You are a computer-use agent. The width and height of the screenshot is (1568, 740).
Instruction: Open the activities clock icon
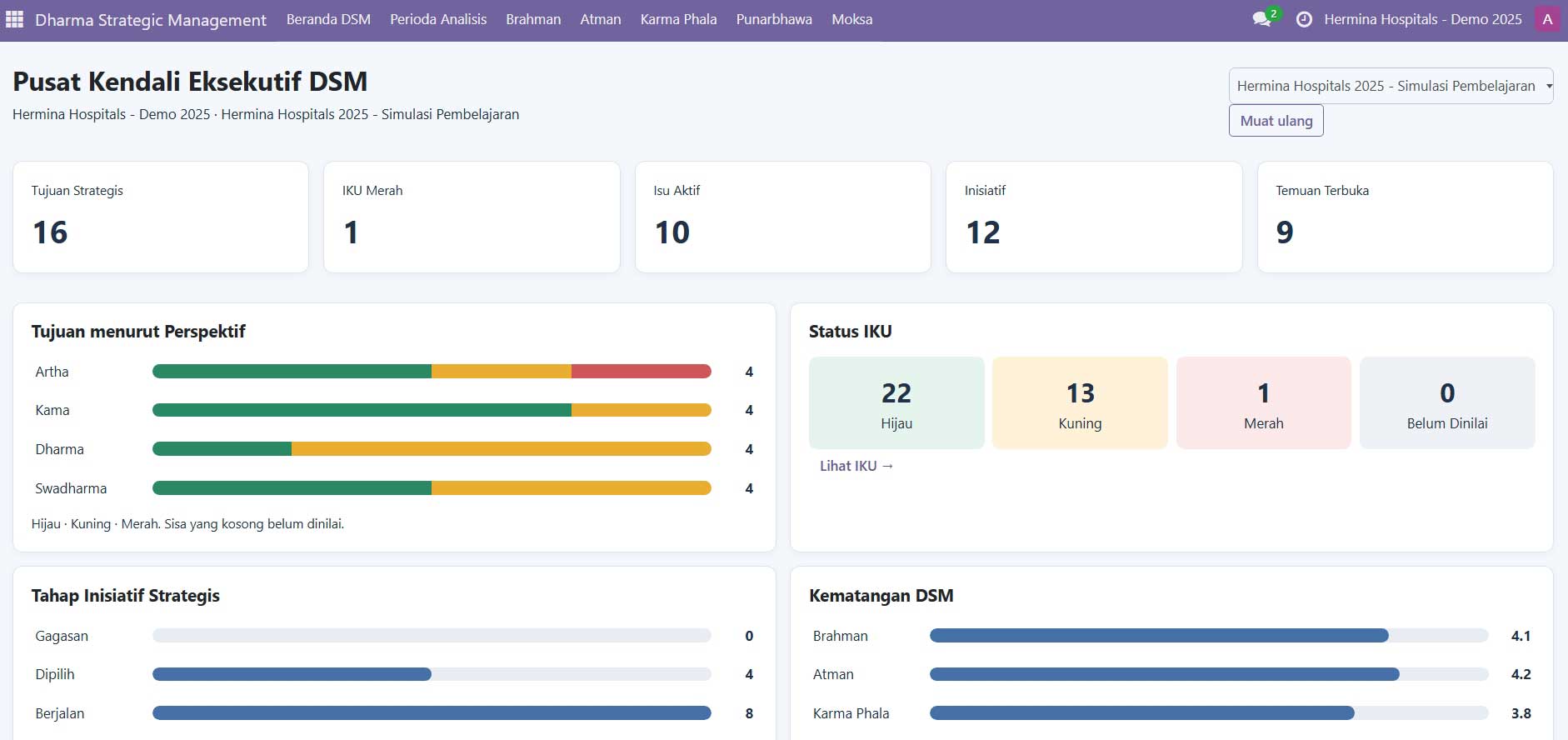(x=1304, y=19)
